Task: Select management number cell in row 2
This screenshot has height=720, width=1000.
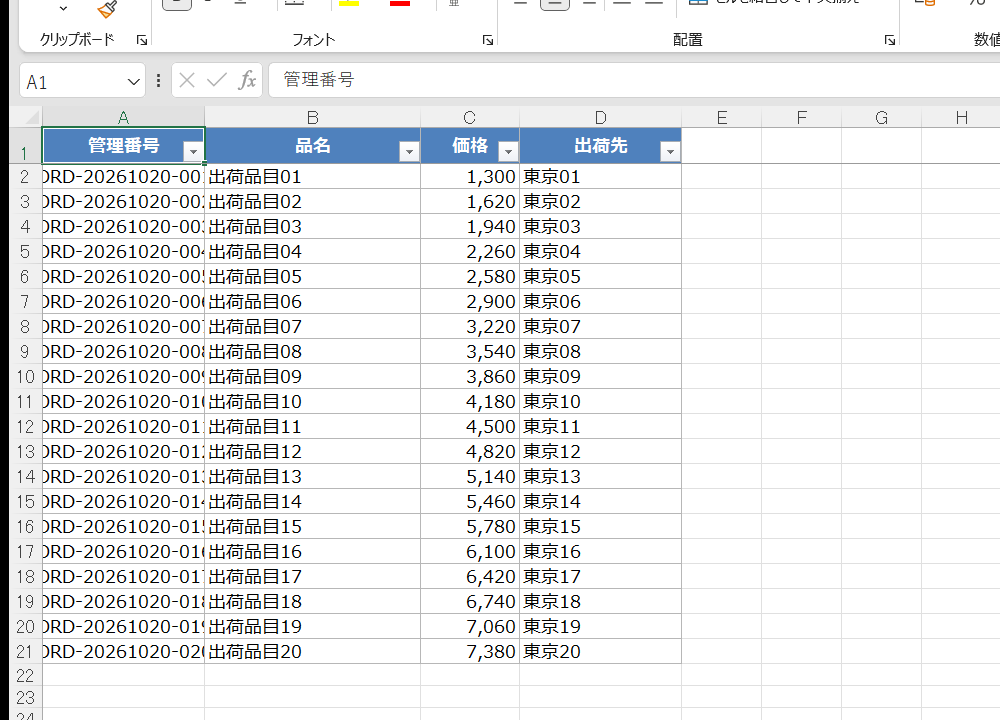Action: [x=123, y=177]
